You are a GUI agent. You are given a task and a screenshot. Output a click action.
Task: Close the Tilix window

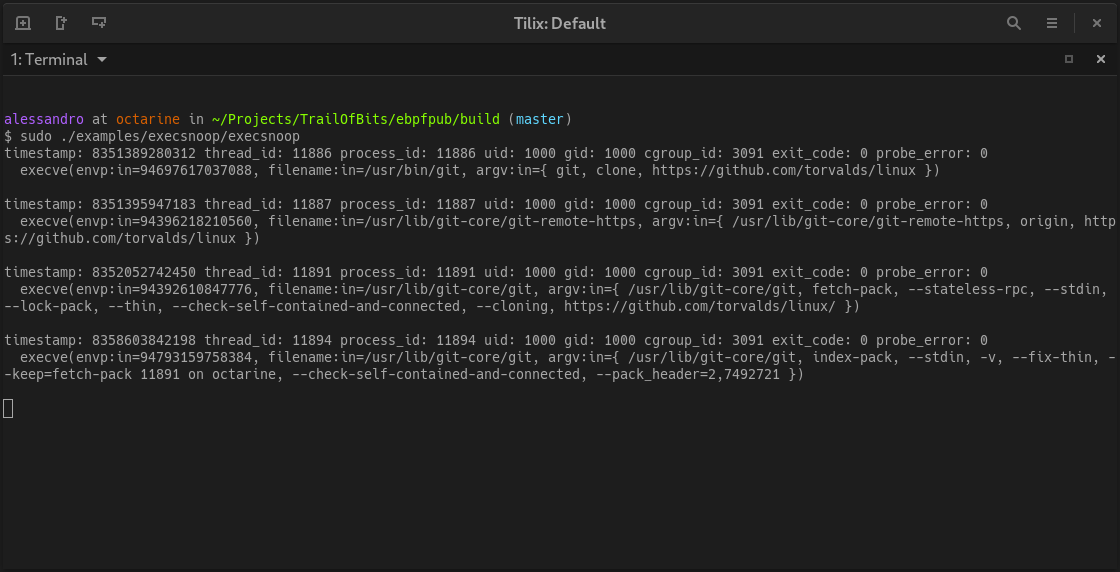[x=1096, y=23]
